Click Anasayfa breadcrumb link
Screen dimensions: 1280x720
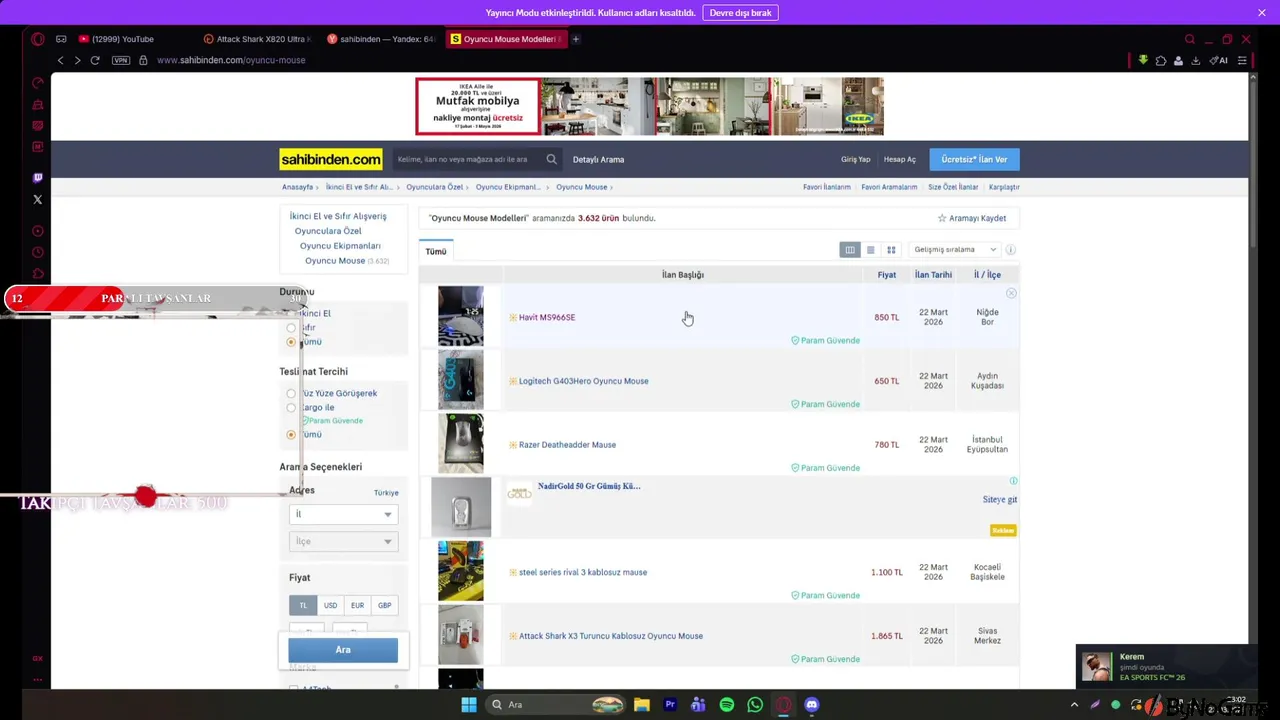click(297, 187)
